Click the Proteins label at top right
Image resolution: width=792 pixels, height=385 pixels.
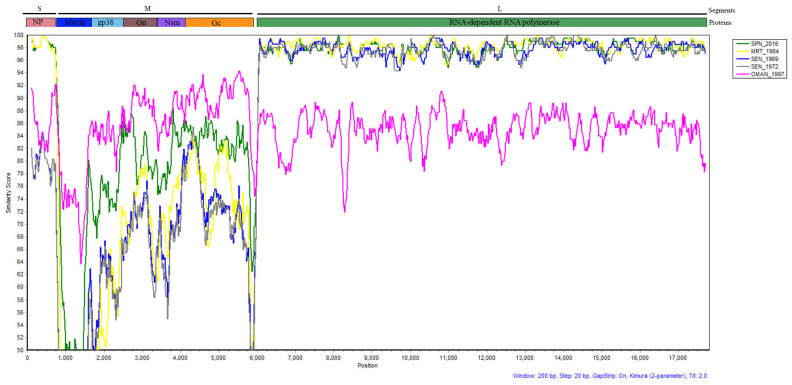tap(721, 23)
